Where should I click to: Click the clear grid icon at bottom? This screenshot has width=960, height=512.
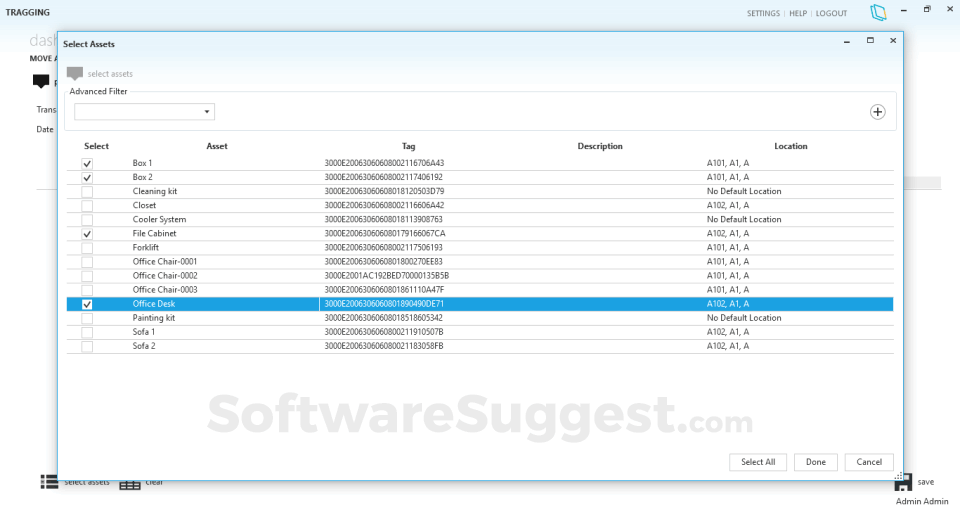click(130, 484)
